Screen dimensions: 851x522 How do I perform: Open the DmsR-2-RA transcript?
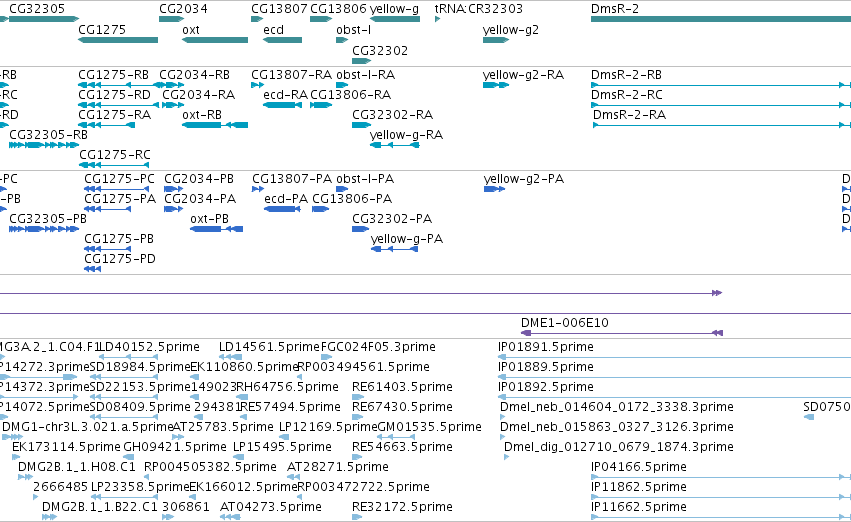point(722,125)
